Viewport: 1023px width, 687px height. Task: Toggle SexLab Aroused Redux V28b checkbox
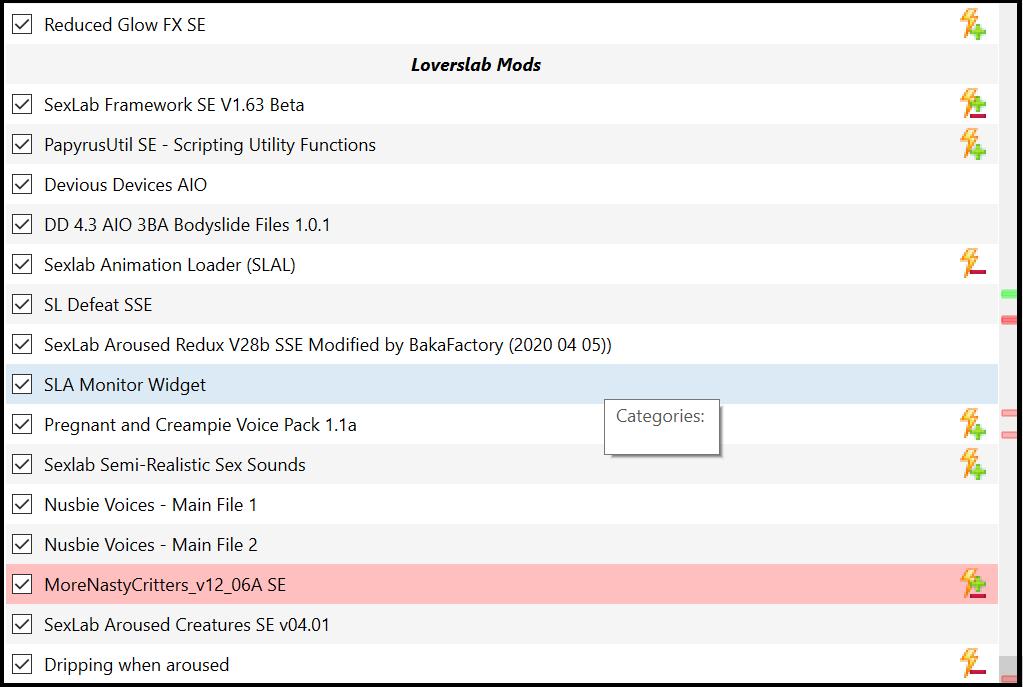click(22, 344)
